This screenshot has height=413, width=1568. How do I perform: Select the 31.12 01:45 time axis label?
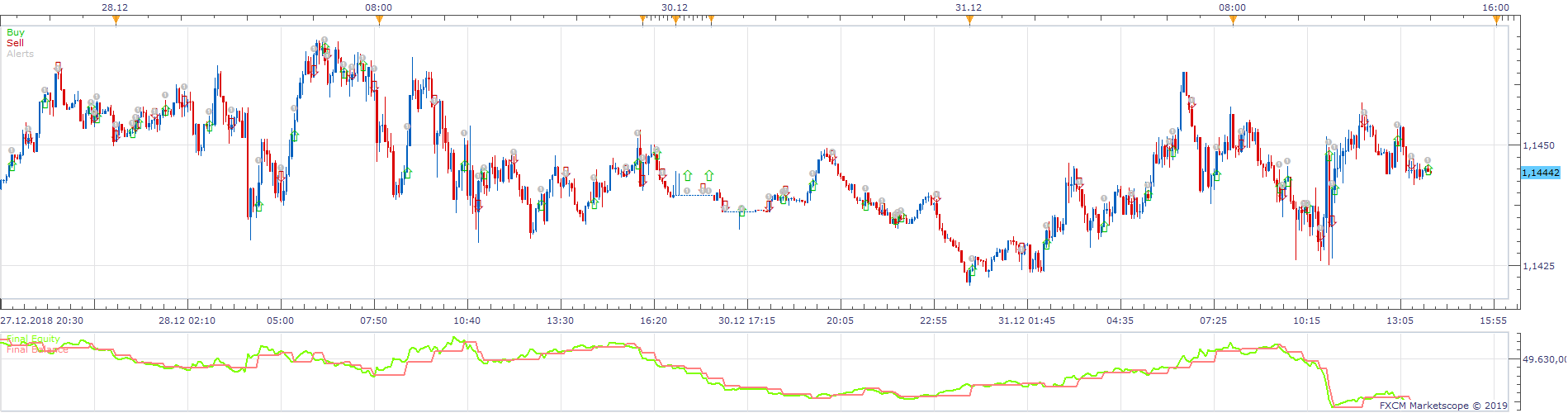pos(1026,320)
